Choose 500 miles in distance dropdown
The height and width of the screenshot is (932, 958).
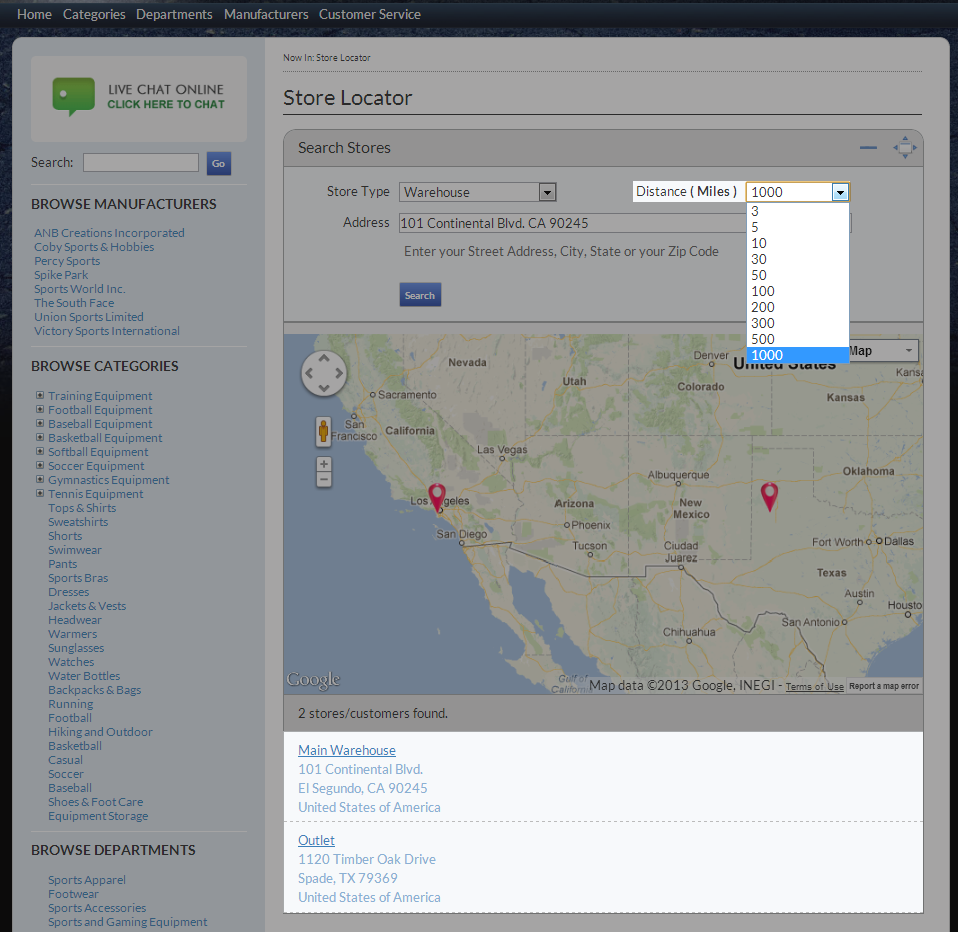[763, 339]
